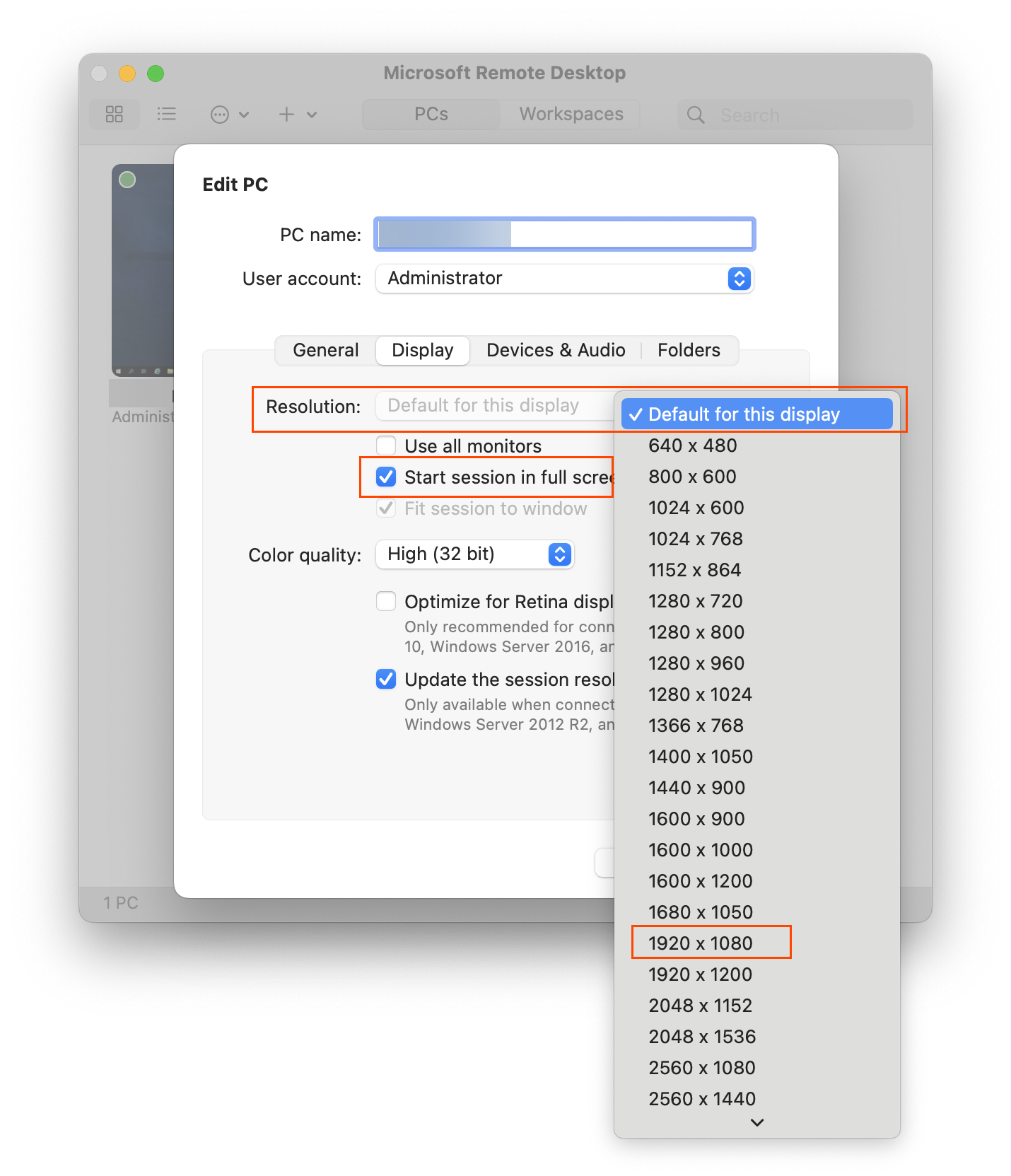1011x1176 pixels.
Task: Open the ellipsis actions menu icon
Action: pos(221,115)
